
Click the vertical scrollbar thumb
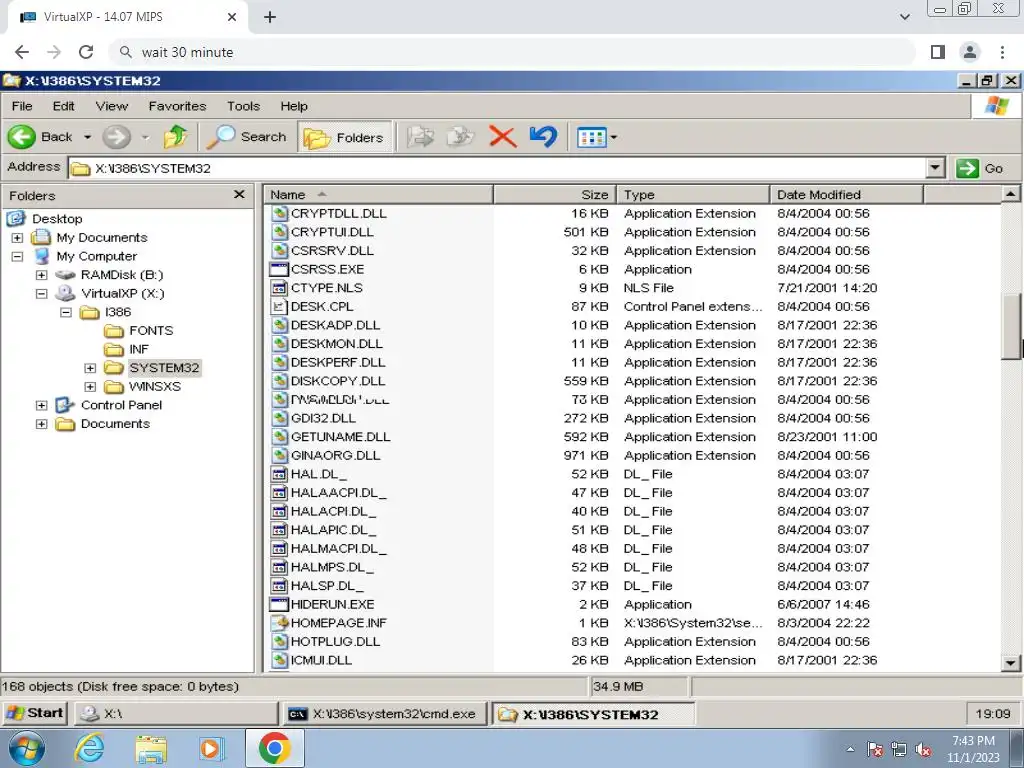tap(1010, 328)
